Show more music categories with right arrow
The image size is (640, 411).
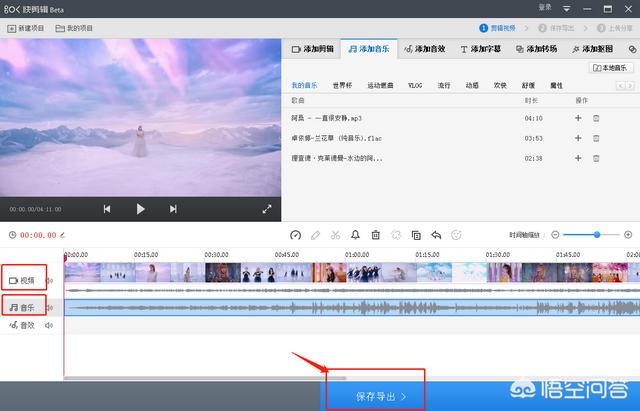(x=630, y=86)
